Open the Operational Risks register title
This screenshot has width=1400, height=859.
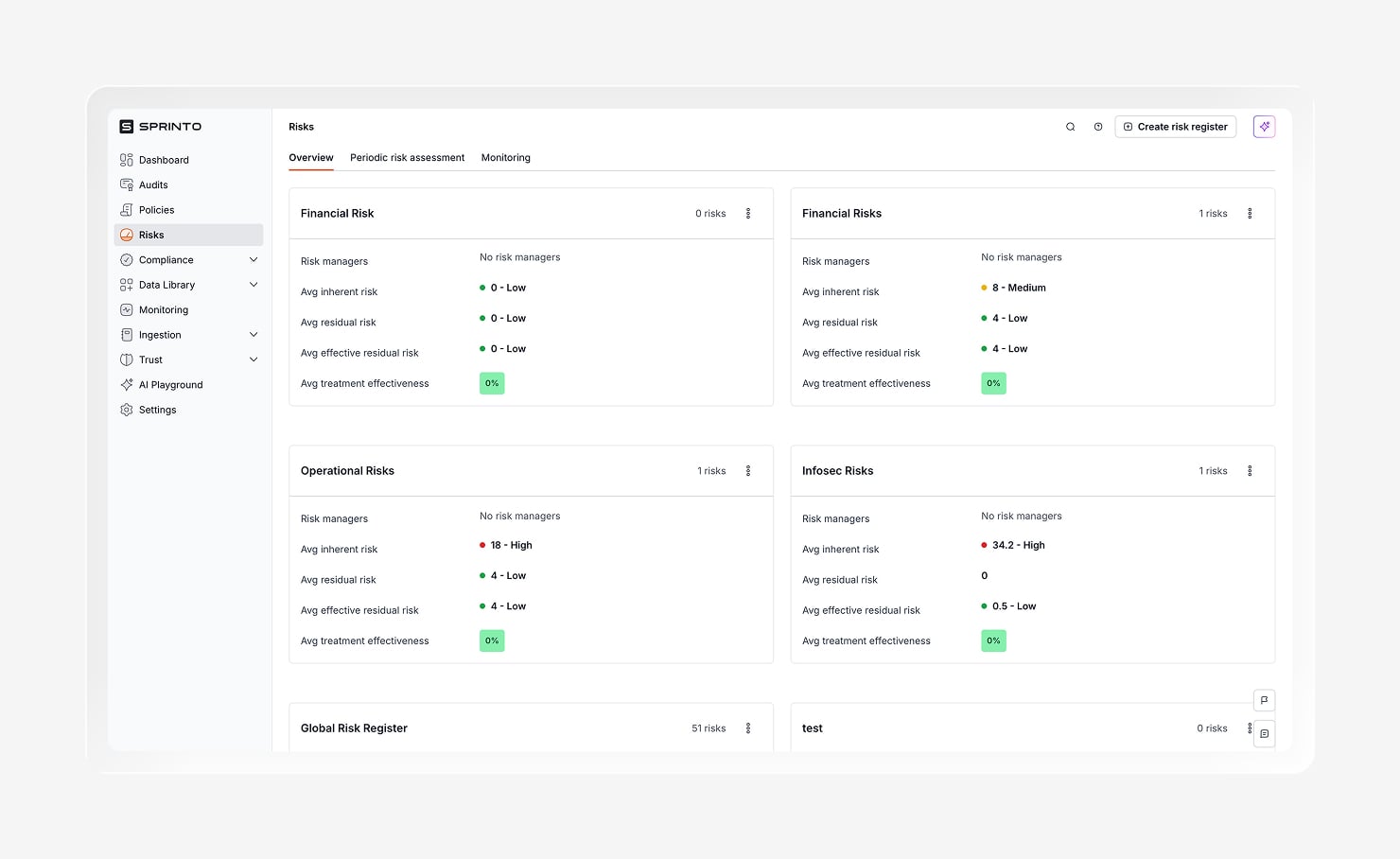coord(347,471)
